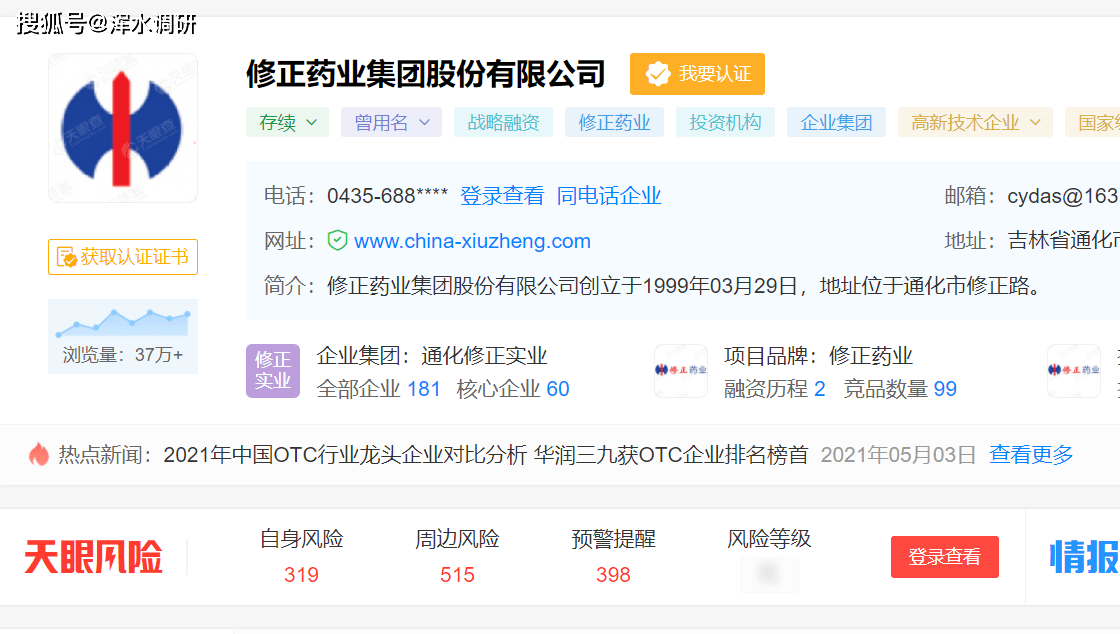Click the 项目品牌: 修正药业 label

(x=818, y=356)
